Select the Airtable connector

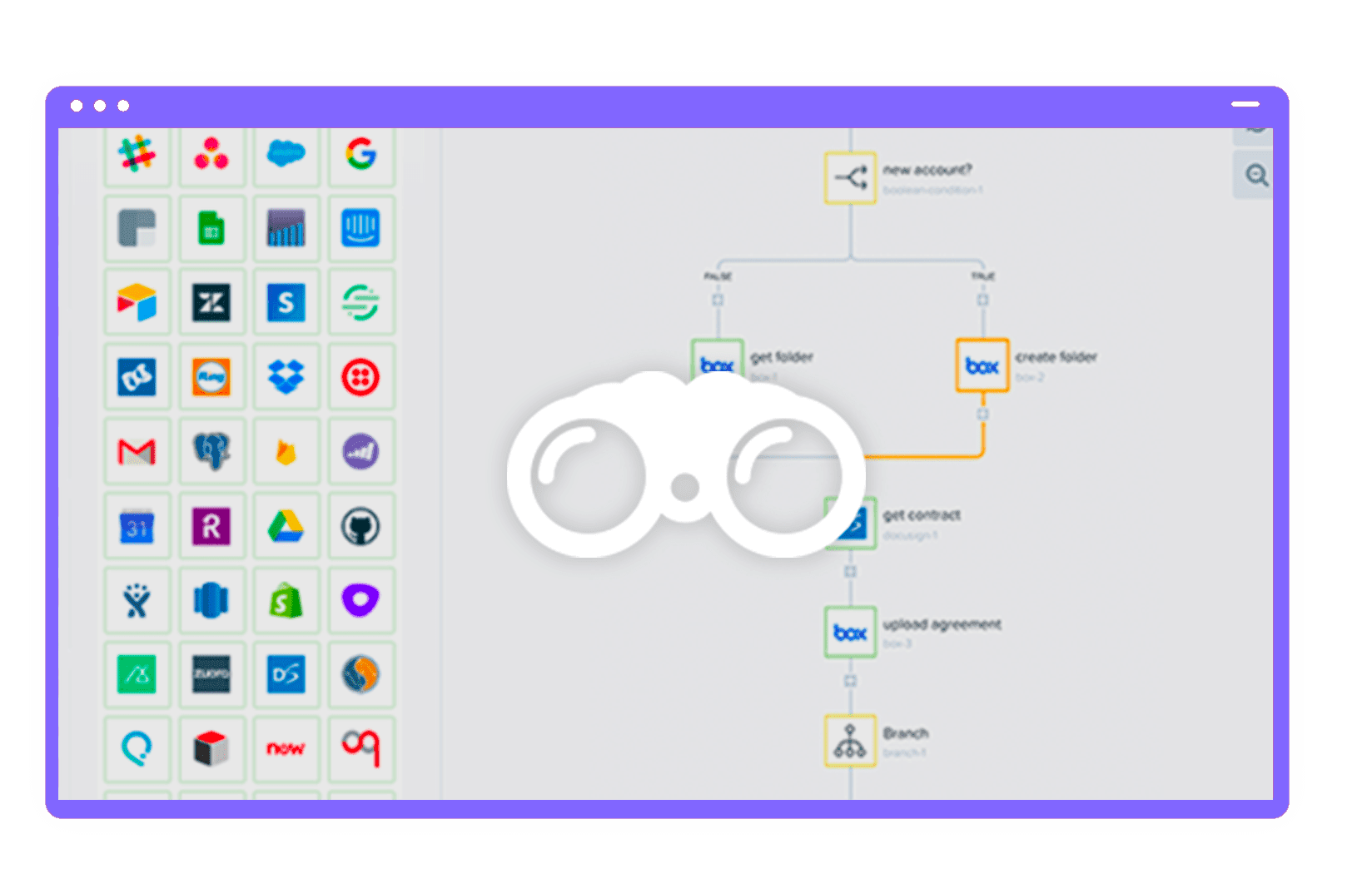click(x=137, y=303)
